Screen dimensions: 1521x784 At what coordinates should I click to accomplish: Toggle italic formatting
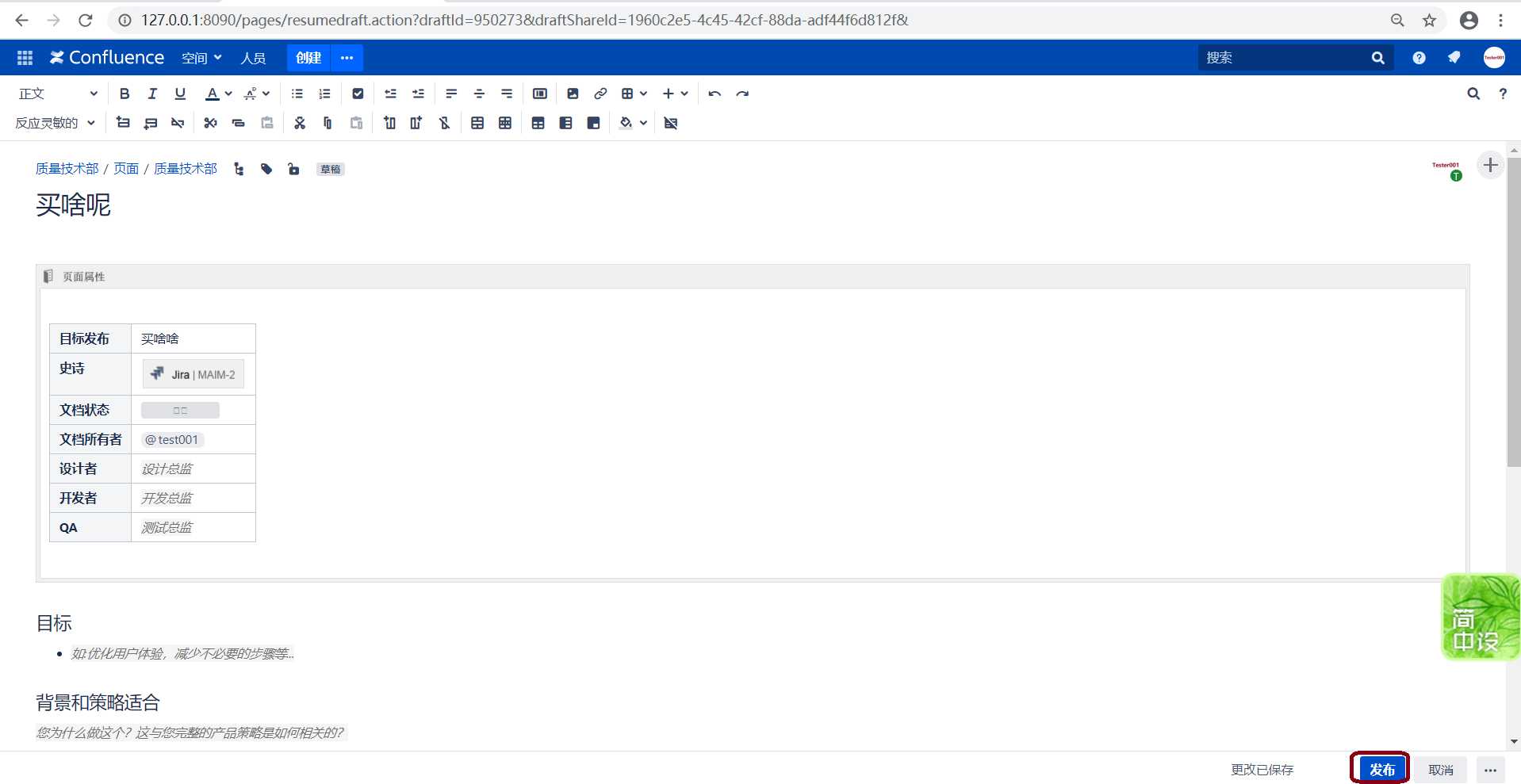(x=152, y=94)
